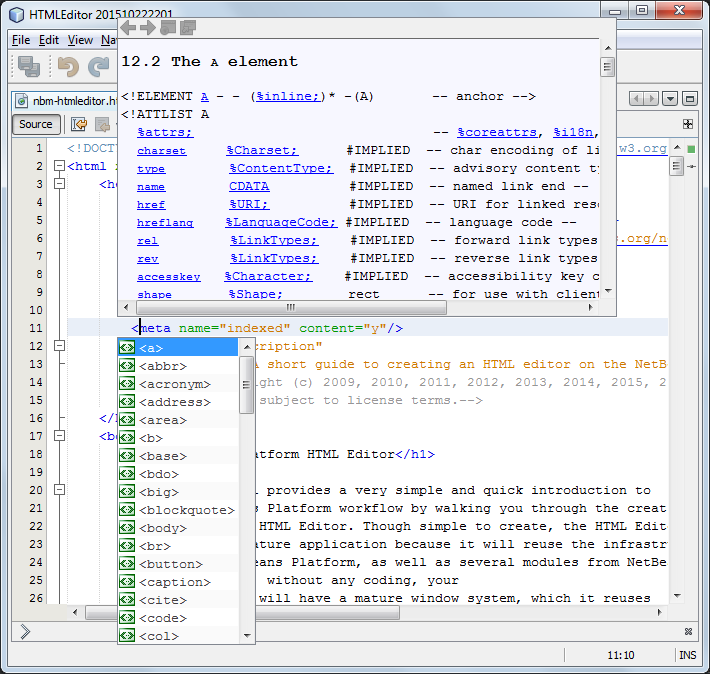This screenshot has width=710, height=674.
Task: Go forward in documentation popup
Action: (x=146, y=28)
